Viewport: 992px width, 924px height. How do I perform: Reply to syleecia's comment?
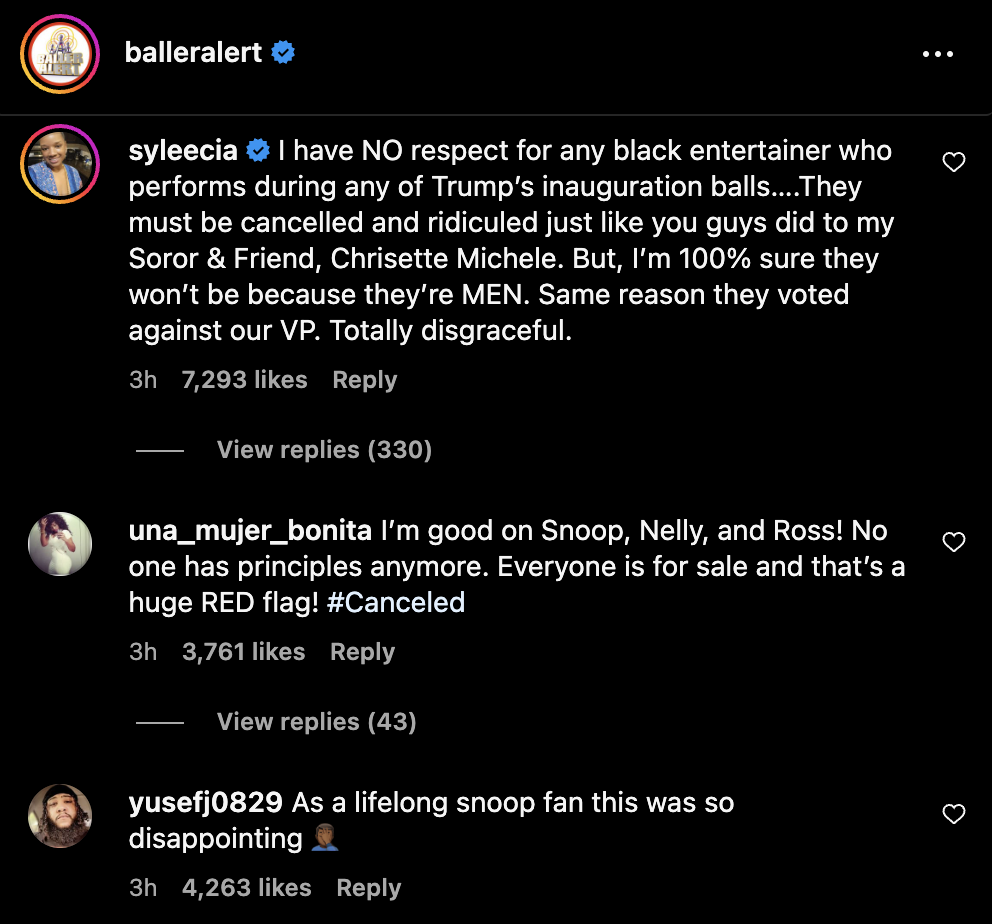[x=364, y=380]
